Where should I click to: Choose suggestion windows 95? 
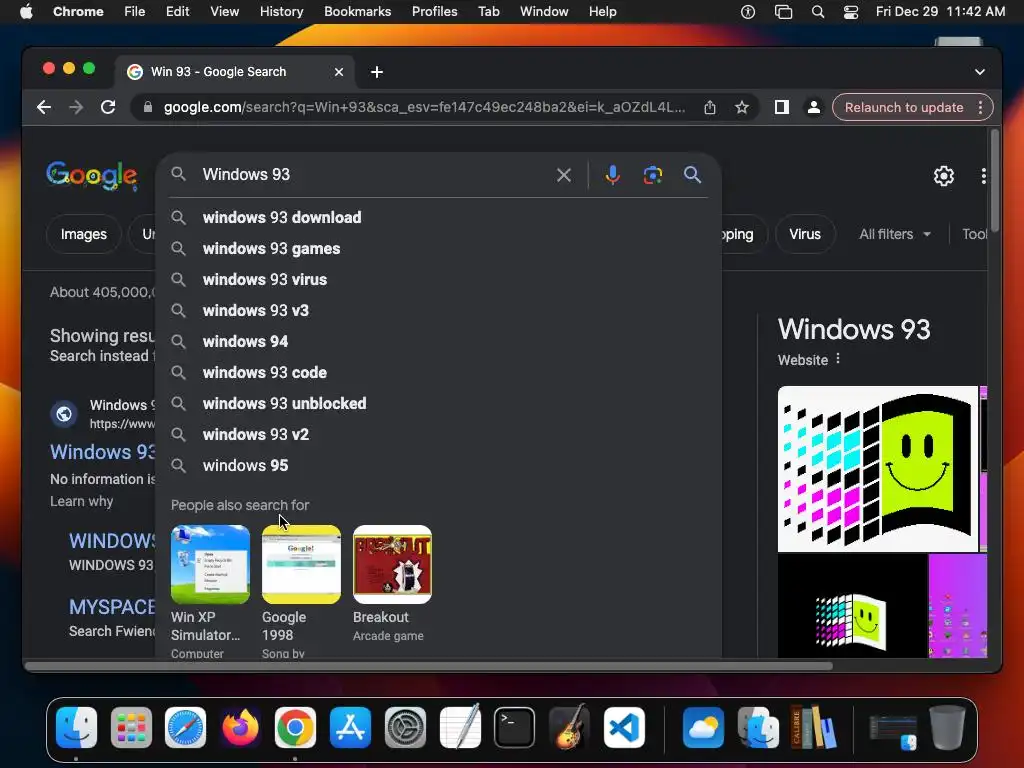438,466
